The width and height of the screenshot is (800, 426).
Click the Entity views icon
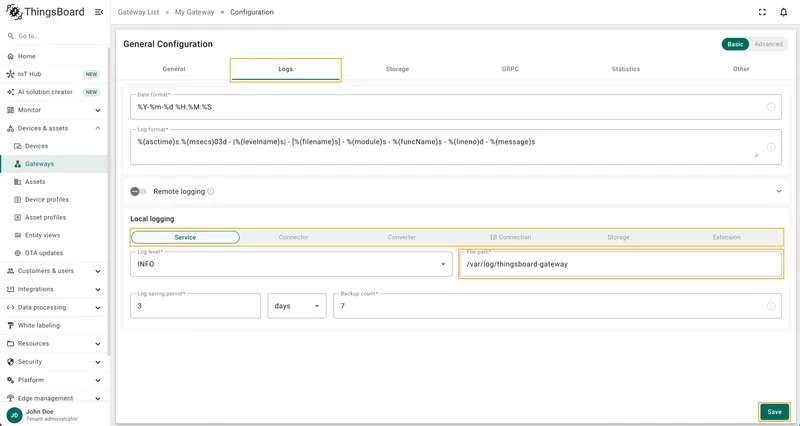click(18, 235)
